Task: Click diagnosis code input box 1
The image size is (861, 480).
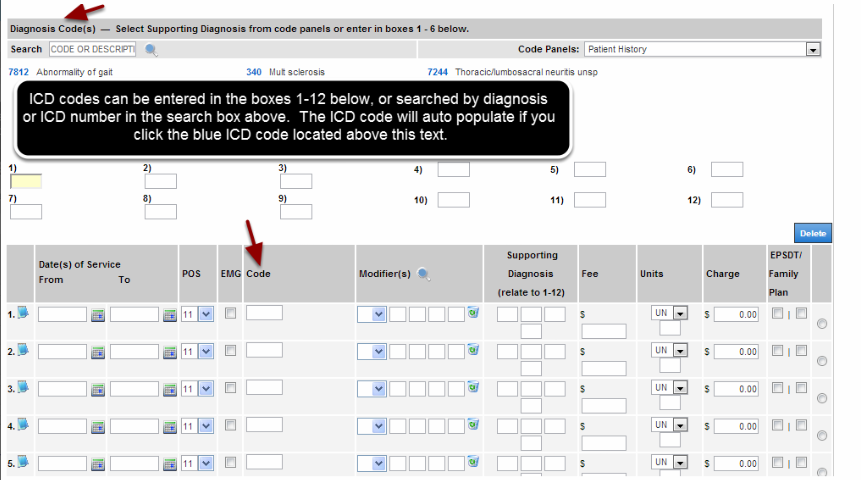Action: (26, 182)
